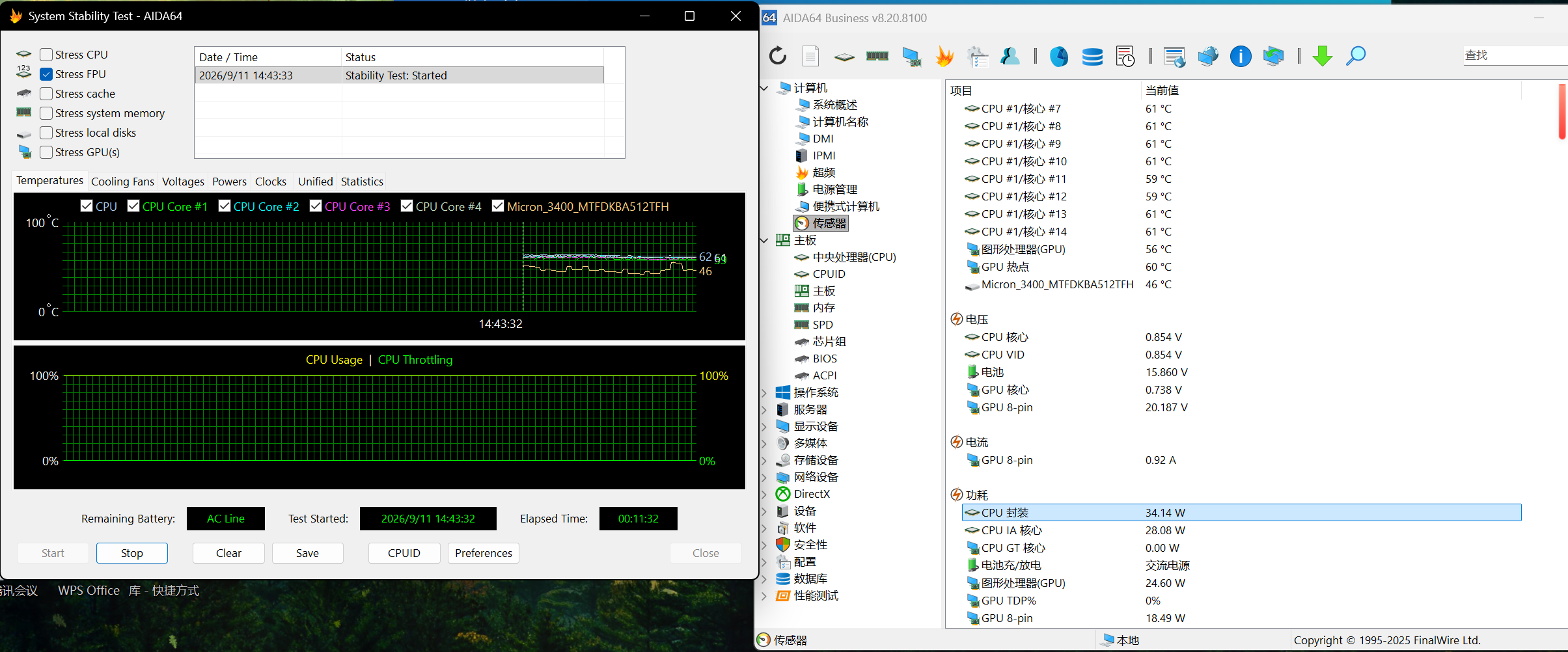Collapse the 主板 tree node
The height and width of the screenshot is (652, 1568).
click(x=764, y=240)
